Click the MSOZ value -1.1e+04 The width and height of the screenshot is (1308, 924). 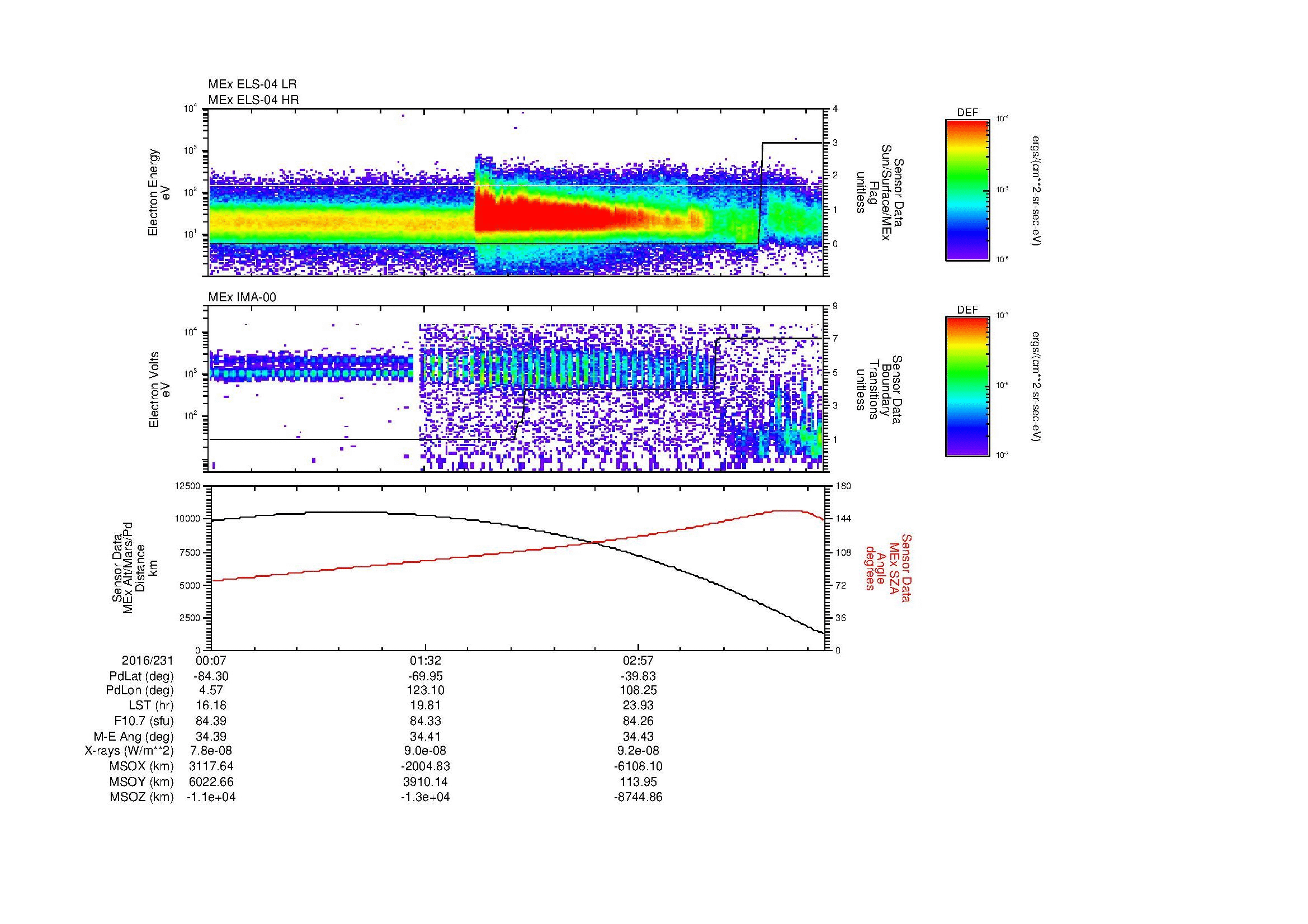(x=211, y=798)
